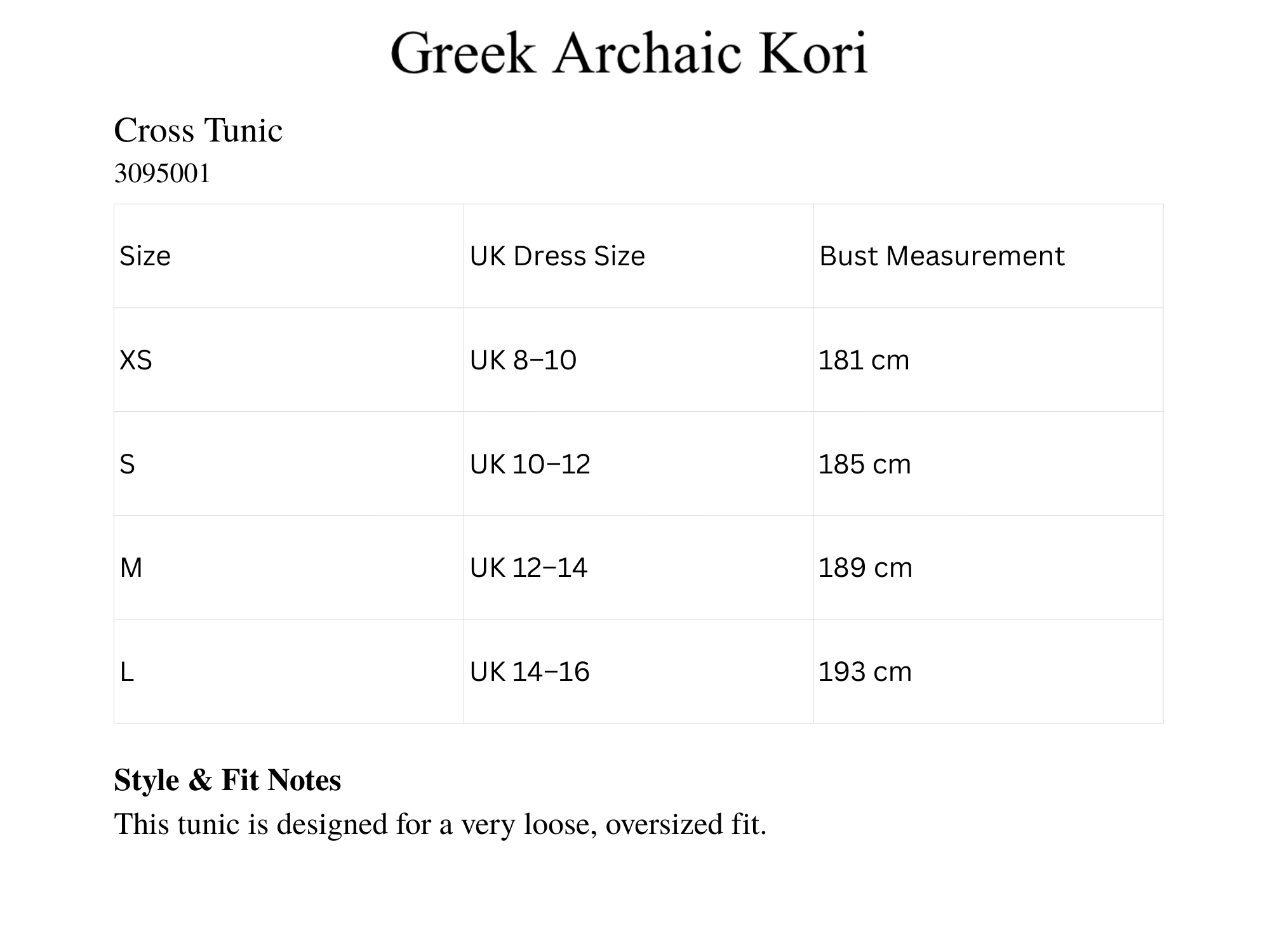1270x952 pixels.
Task: Click the 193 cm measurement
Action: coord(865,672)
